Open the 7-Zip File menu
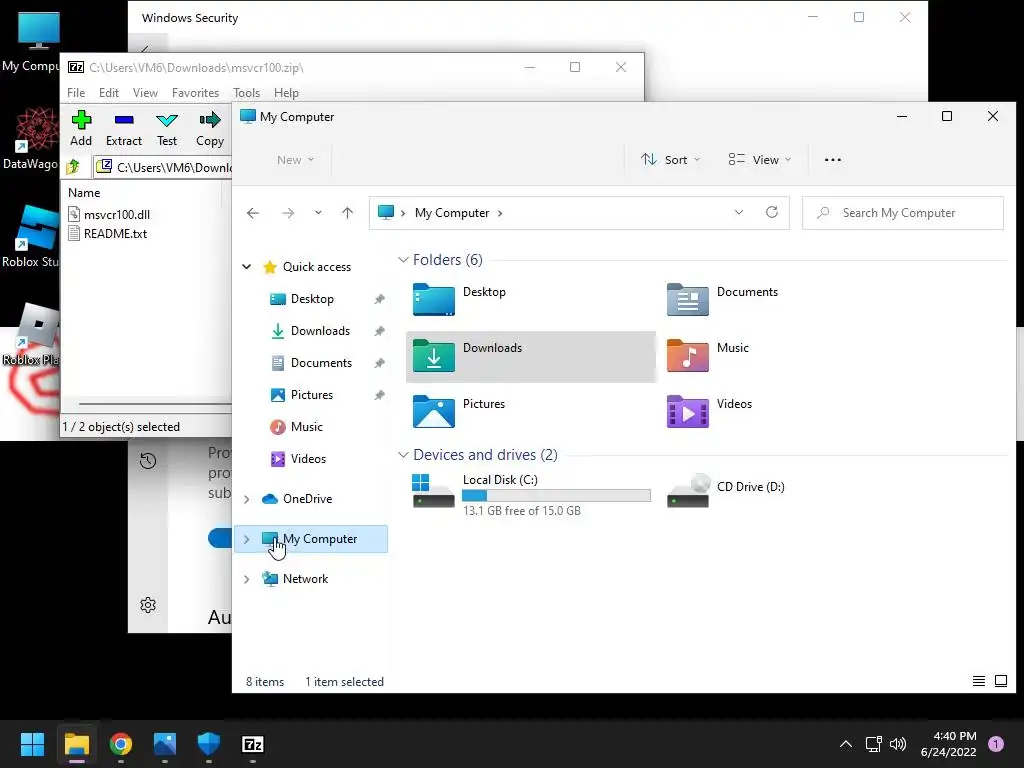1024x768 pixels. point(76,93)
